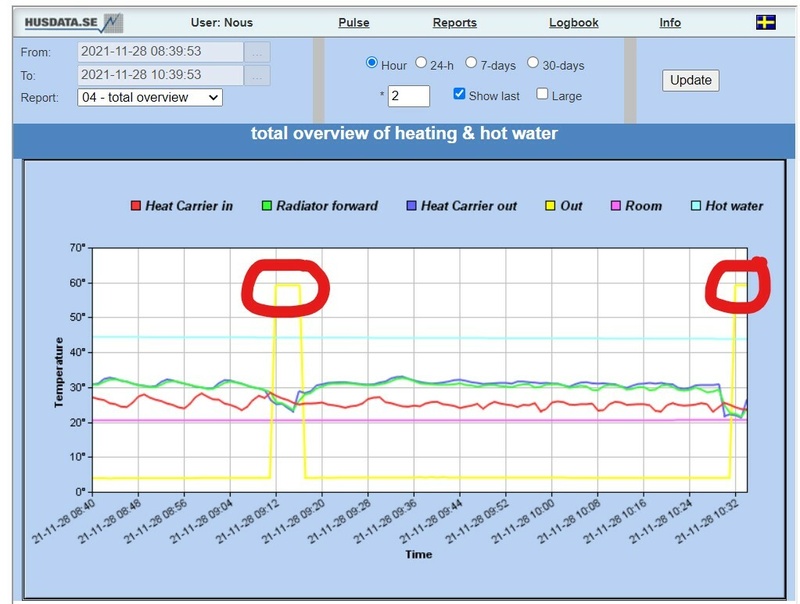Screen dimensions: 800x604
Task: Click the Heat Carrier out legend label
Action: tap(469, 206)
